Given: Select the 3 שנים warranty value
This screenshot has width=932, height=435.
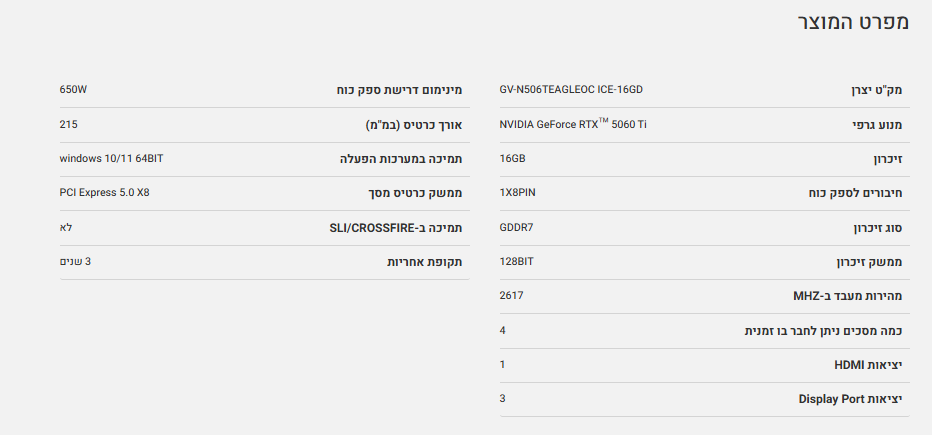Looking at the screenshot, I should [75, 262].
